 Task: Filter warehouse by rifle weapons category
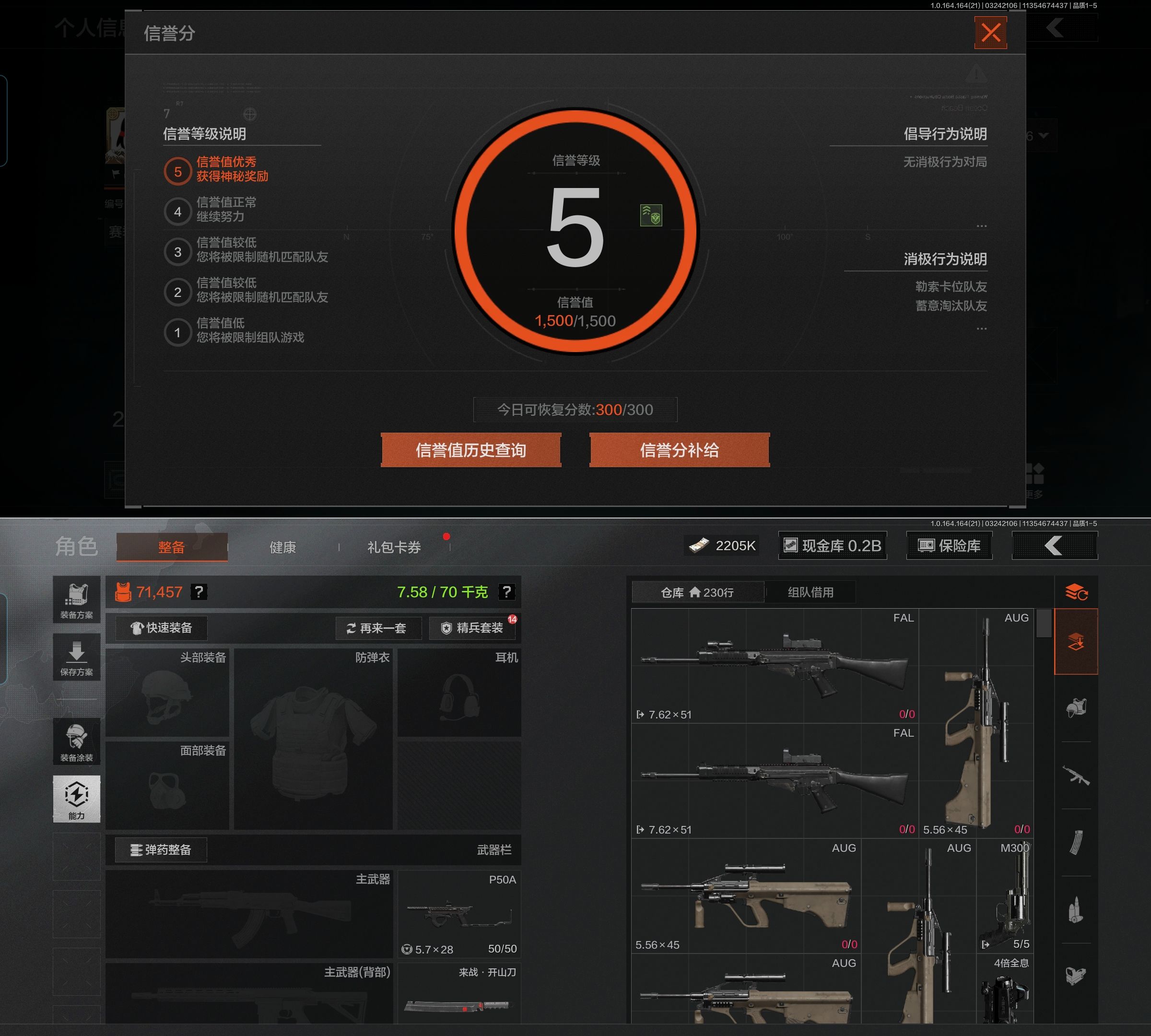click(x=1076, y=775)
